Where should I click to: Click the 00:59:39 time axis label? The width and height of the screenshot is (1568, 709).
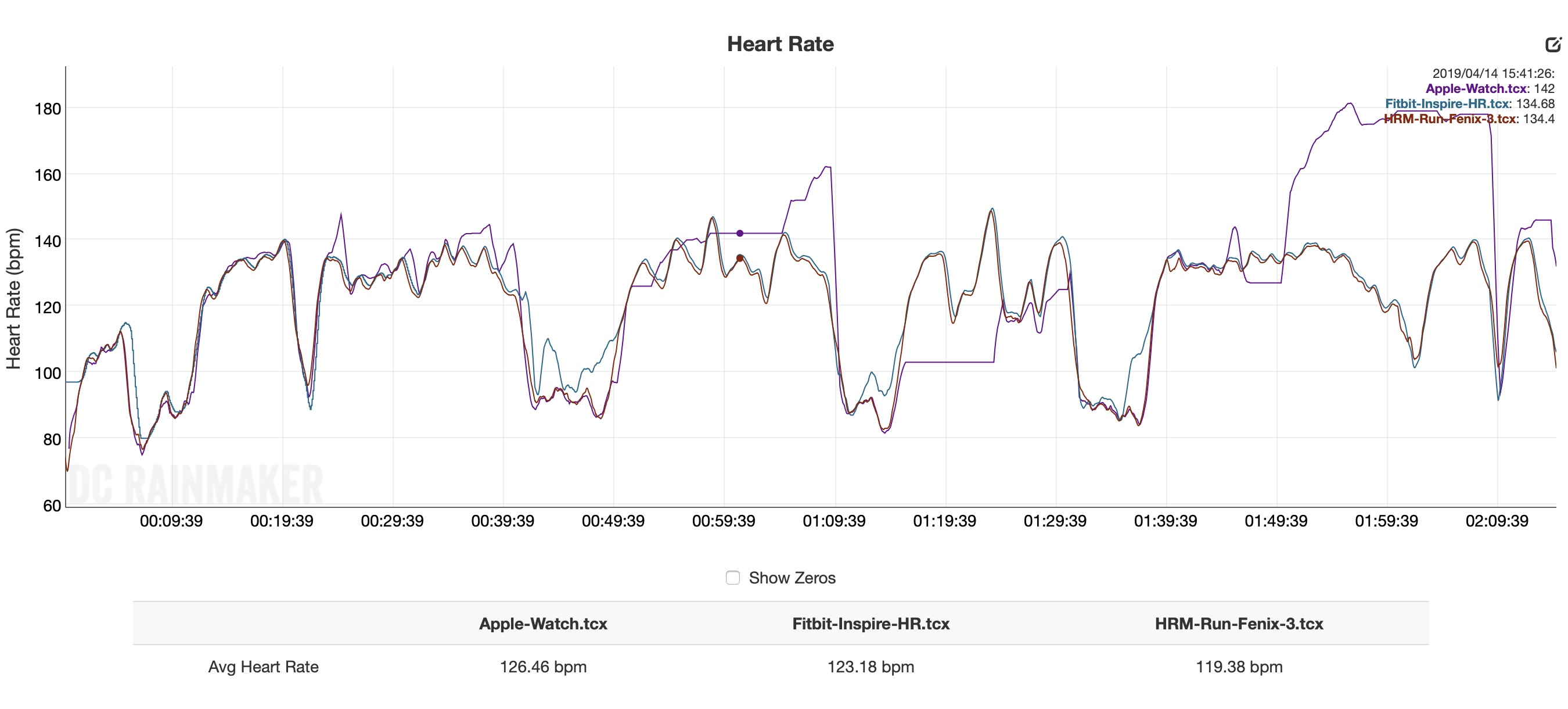(724, 521)
